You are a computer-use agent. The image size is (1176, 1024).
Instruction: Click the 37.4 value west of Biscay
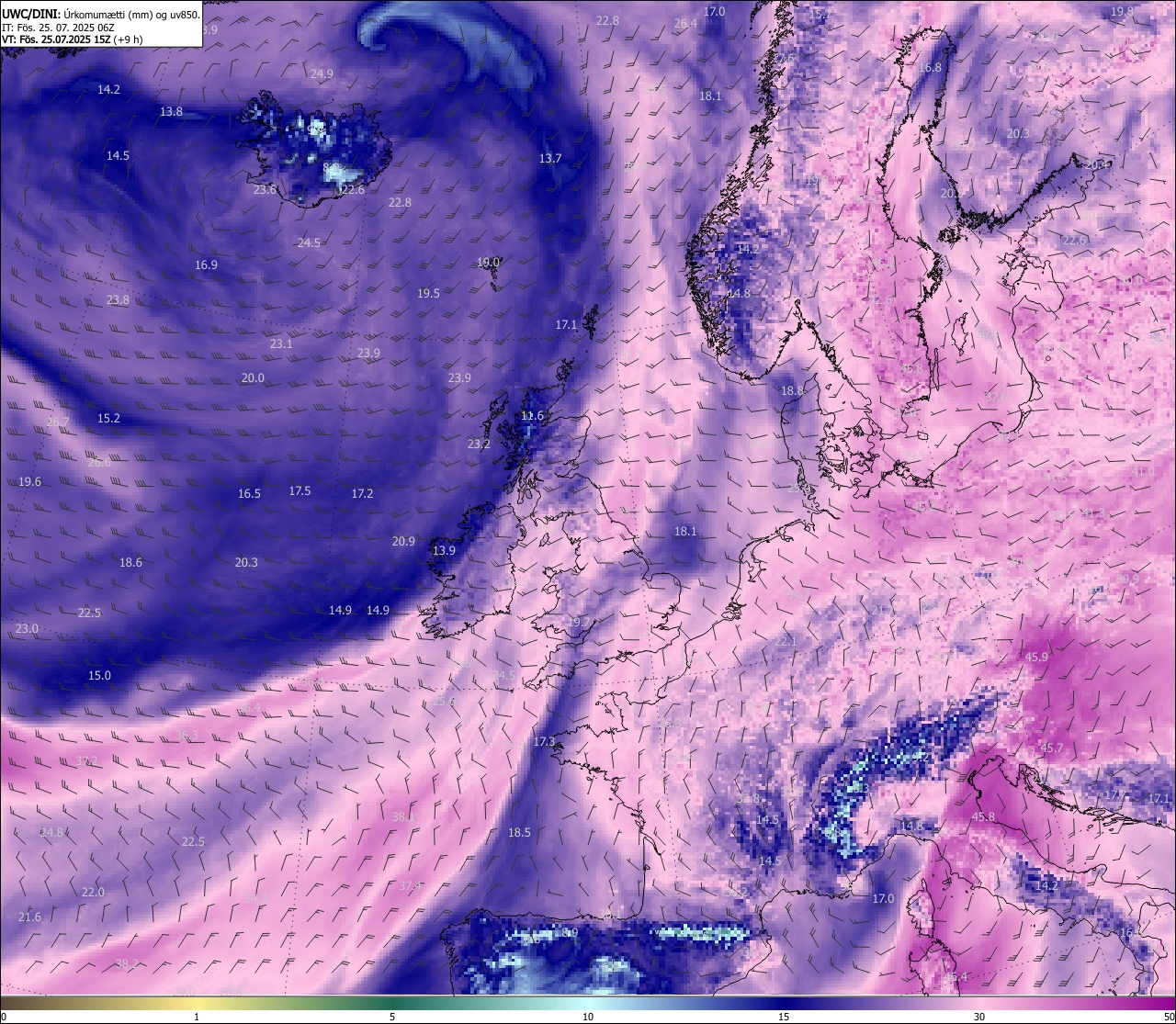410,885
